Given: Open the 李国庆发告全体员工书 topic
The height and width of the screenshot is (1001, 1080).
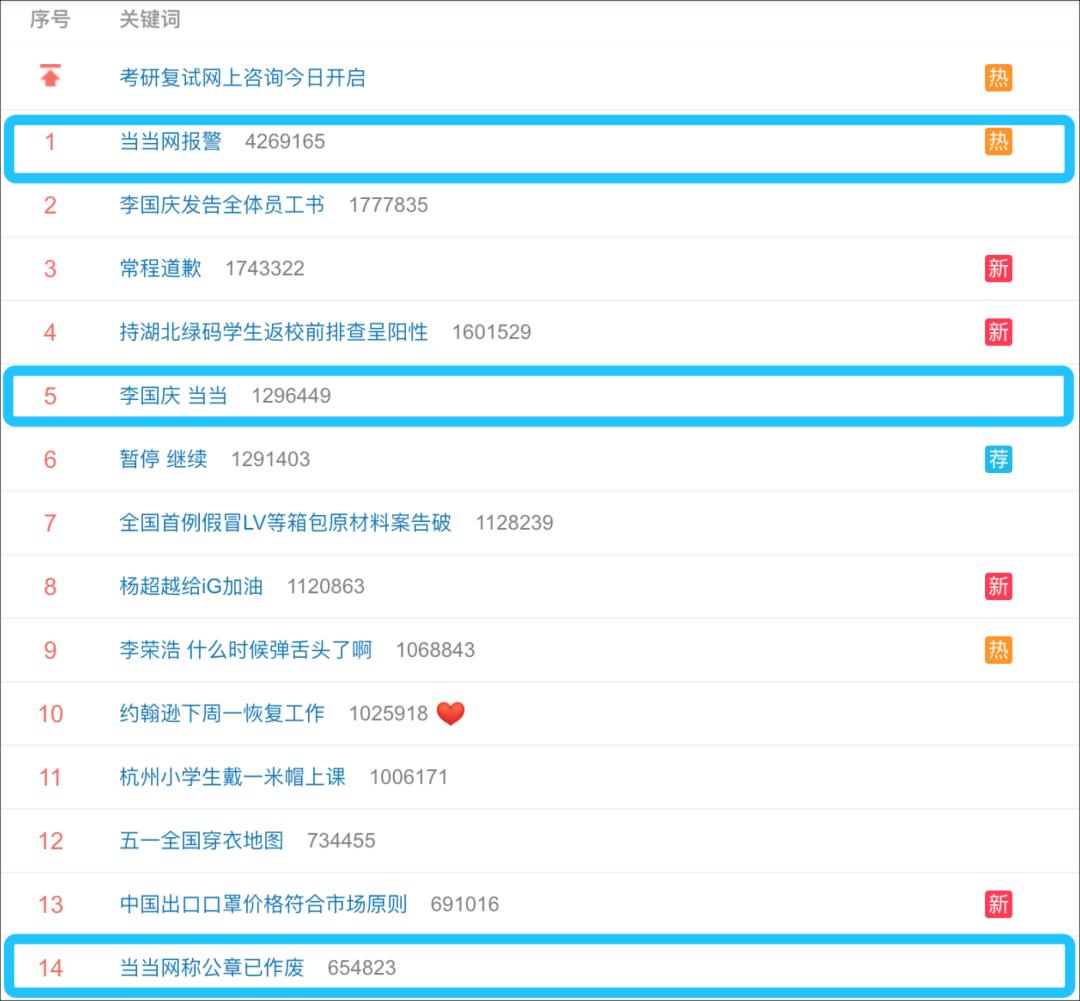Looking at the screenshot, I should (221, 205).
